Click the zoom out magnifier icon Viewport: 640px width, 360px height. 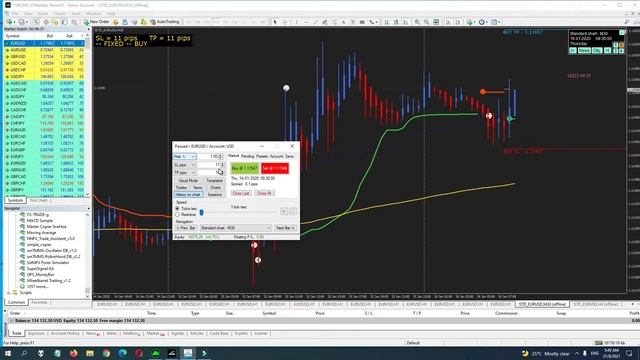coord(426,22)
